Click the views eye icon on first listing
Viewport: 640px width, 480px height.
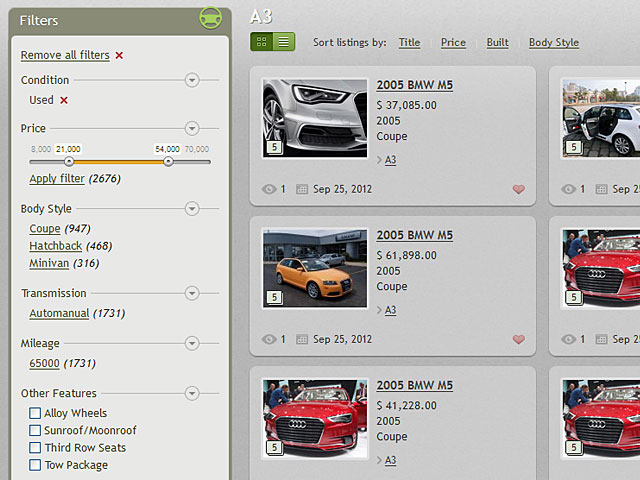click(268, 189)
